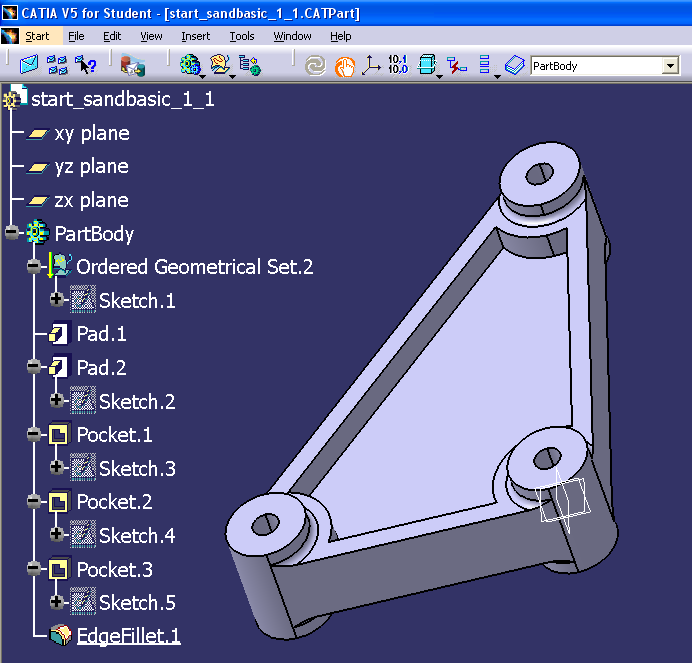Select the Pad.1 feature icon
The height and width of the screenshot is (663, 692).
click(59, 334)
